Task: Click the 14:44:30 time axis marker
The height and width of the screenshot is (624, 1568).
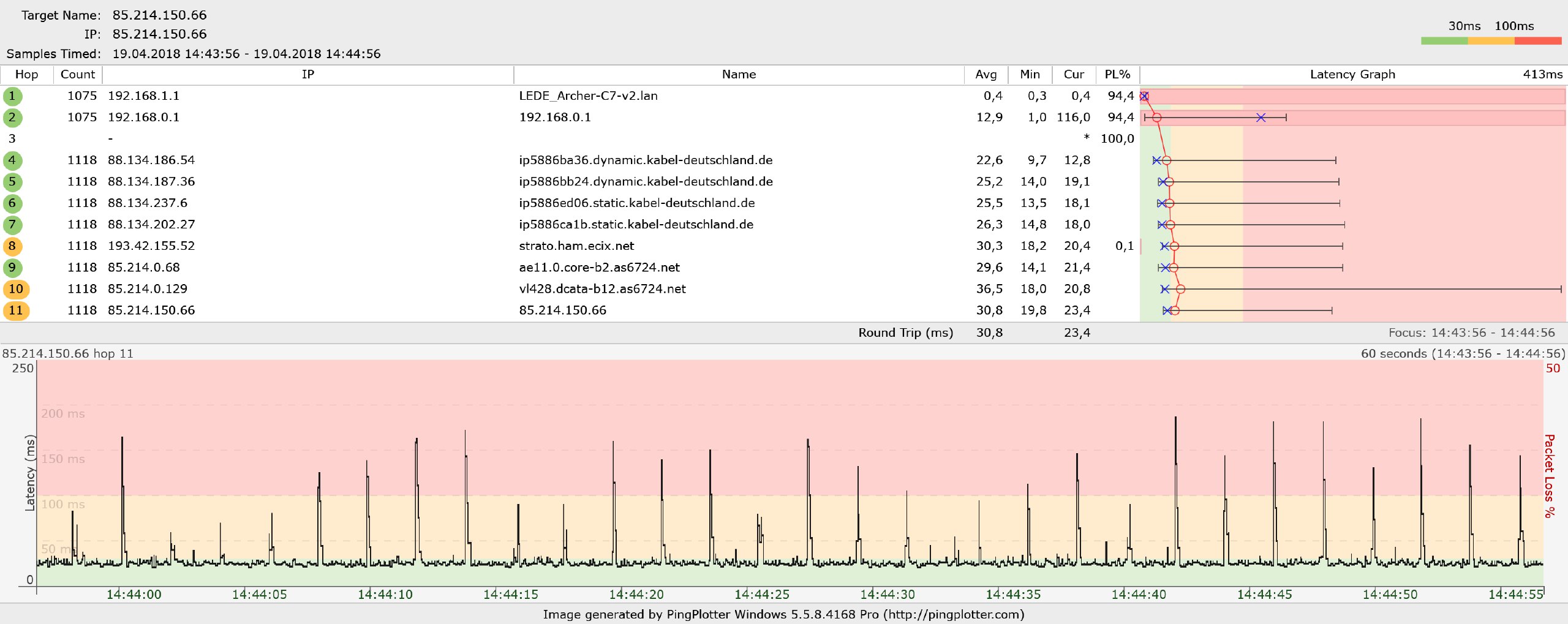Action: click(x=888, y=594)
